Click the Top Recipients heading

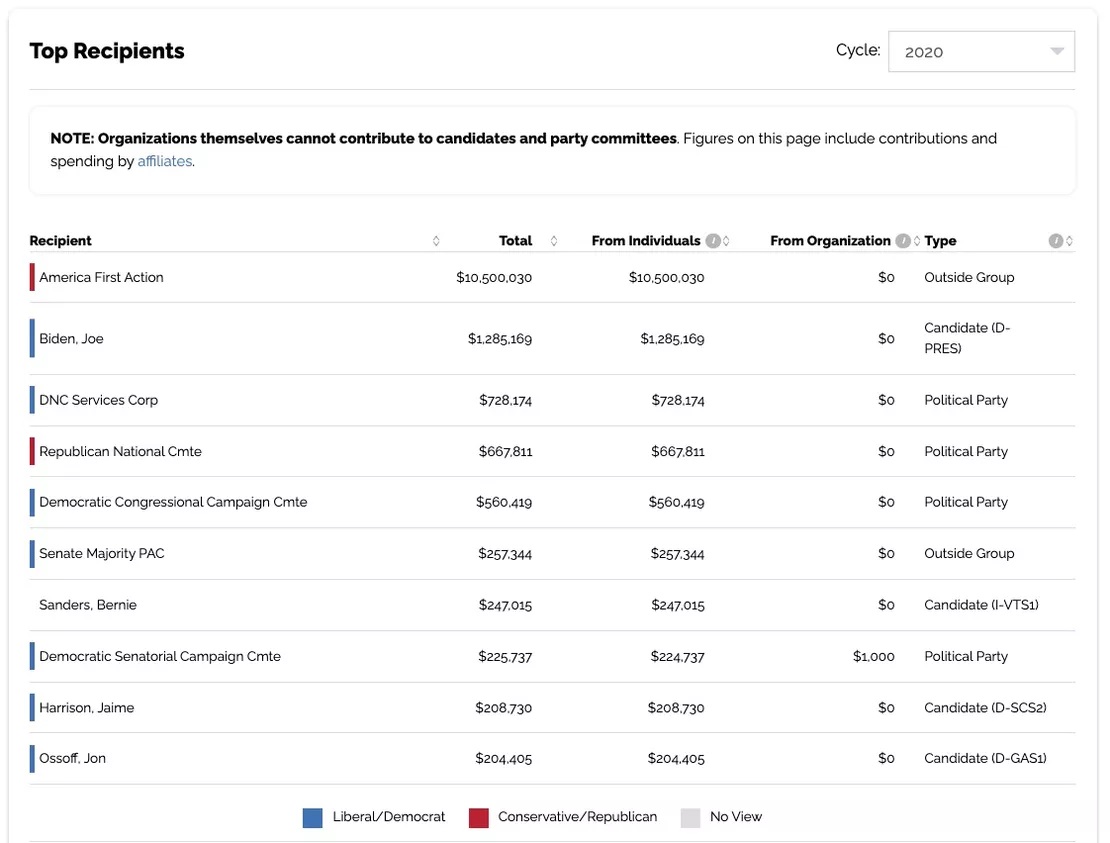pos(107,51)
